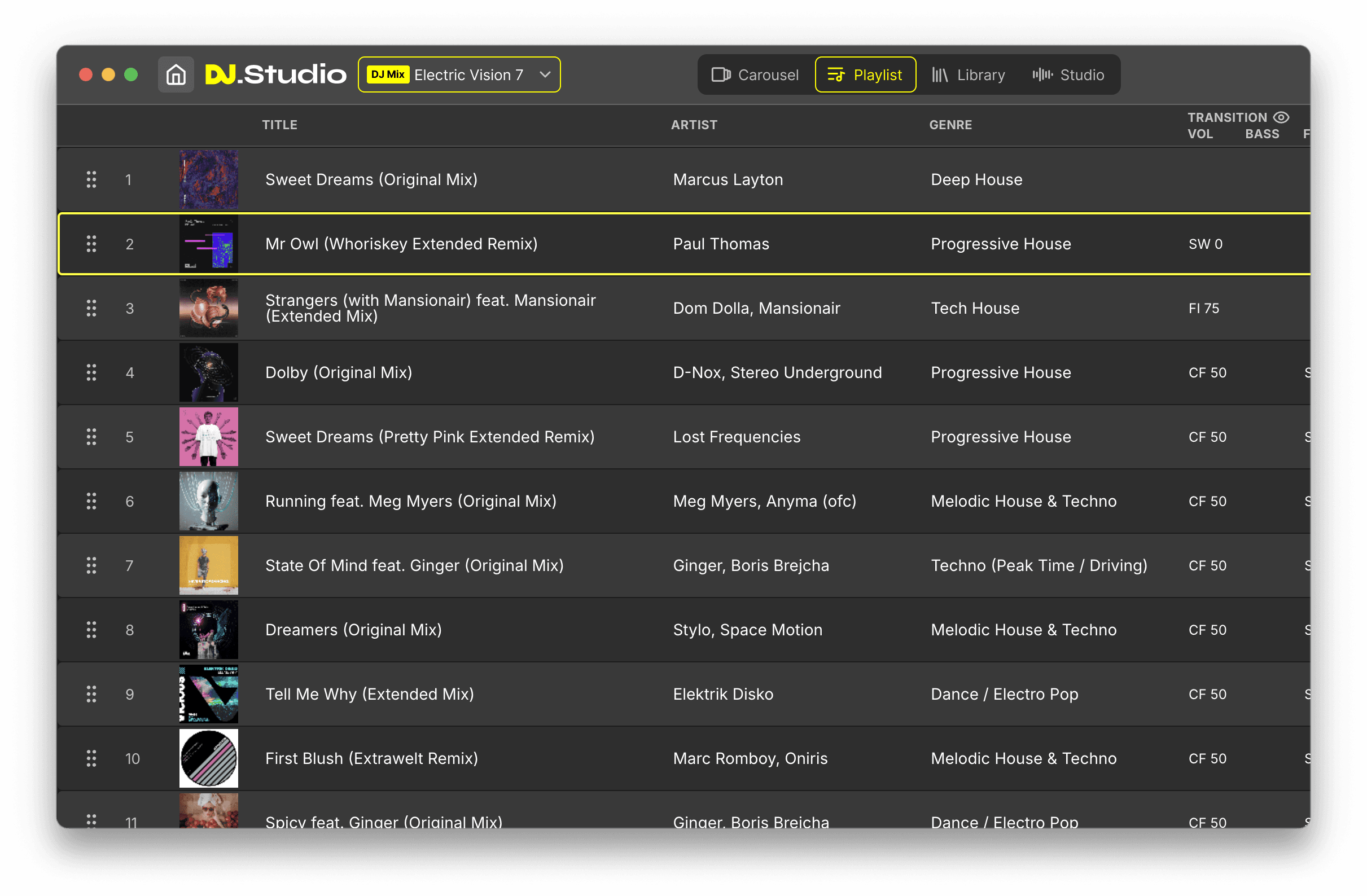Click the BASS transition column header

click(1262, 134)
